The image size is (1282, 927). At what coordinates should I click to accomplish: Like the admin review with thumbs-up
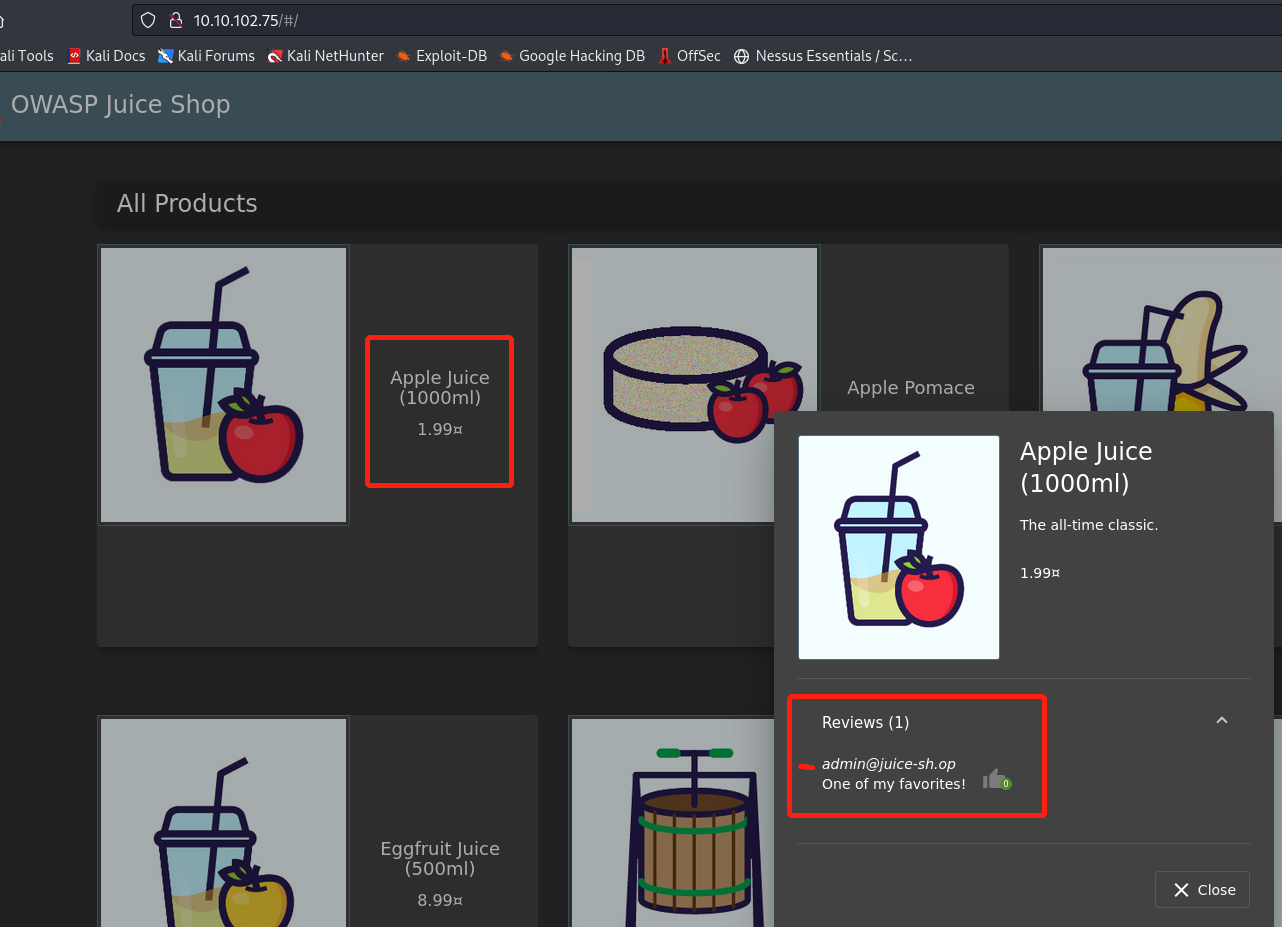(x=994, y=779)
